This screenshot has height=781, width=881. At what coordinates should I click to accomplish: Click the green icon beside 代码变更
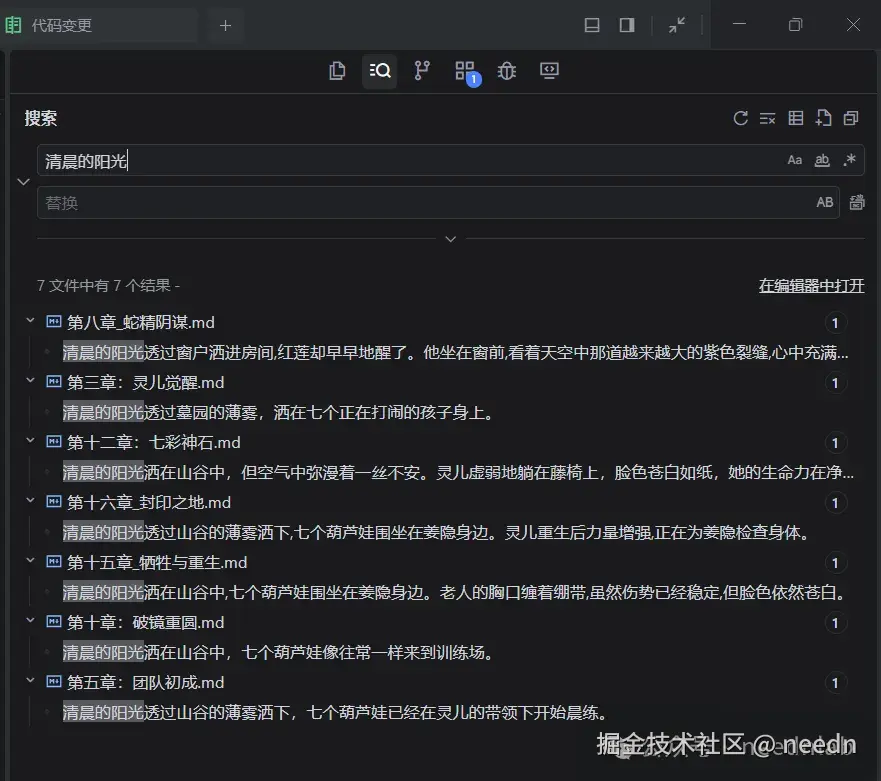[12, 25]
